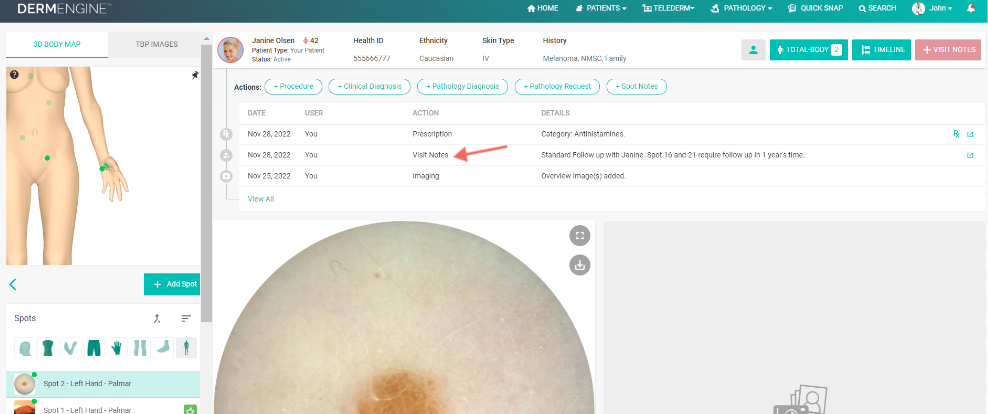The image size is (988, 414).
Task: Filter spots by pelvis region
Action: (x=93, y=348)
